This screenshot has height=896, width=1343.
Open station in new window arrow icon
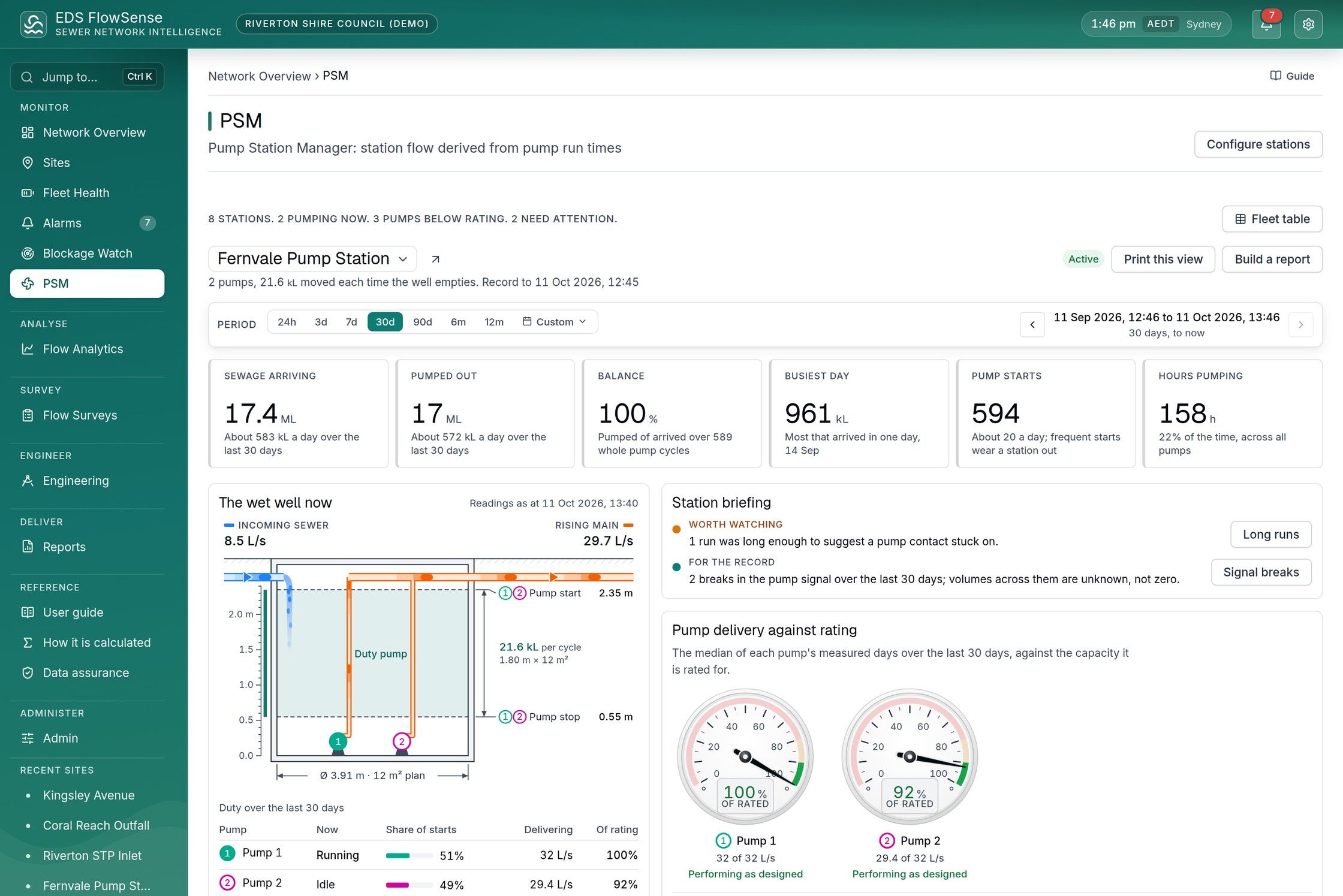pyautogui.click(x=436, y=259)
